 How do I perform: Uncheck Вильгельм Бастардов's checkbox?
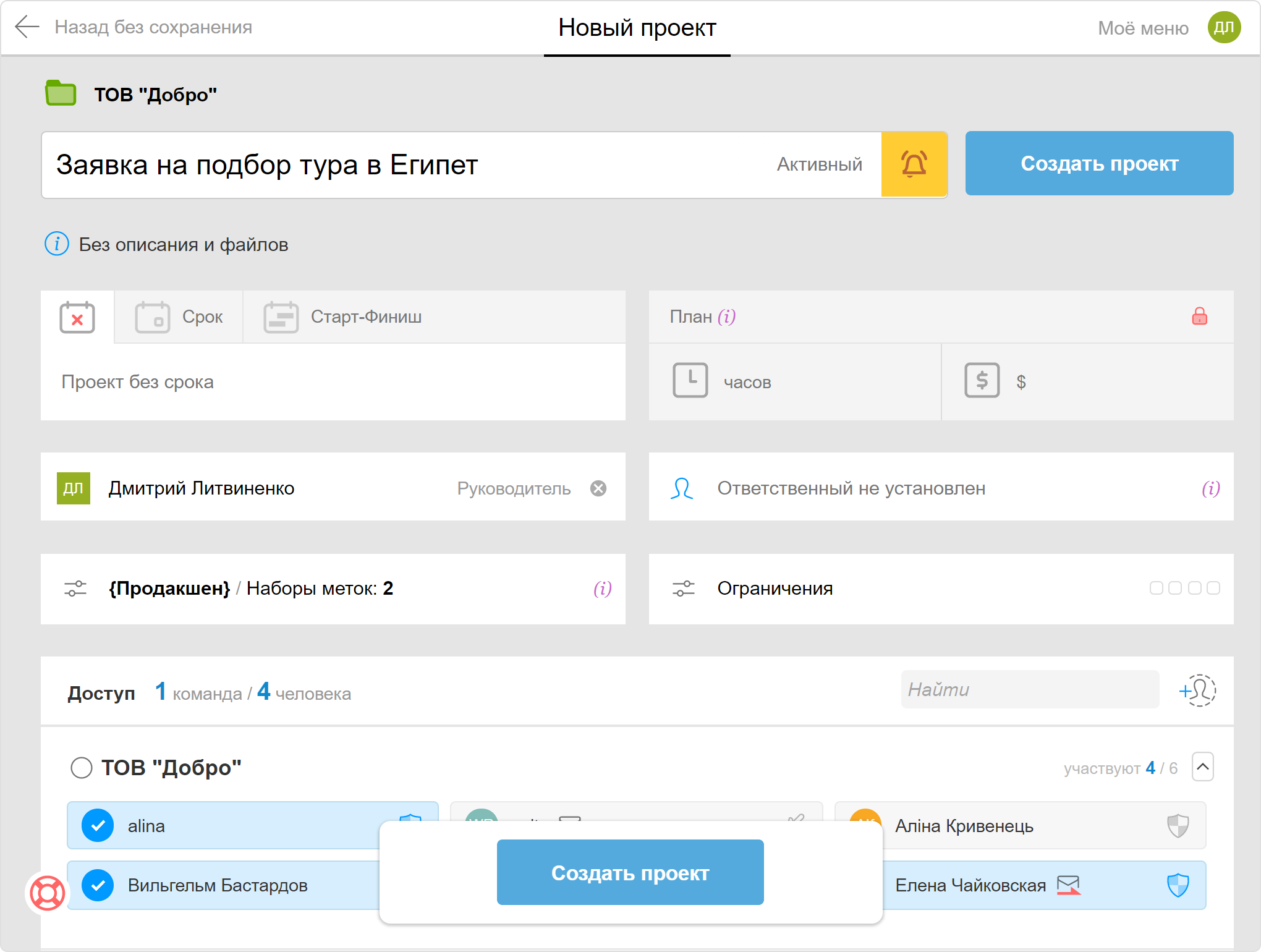tap(98, 885)
